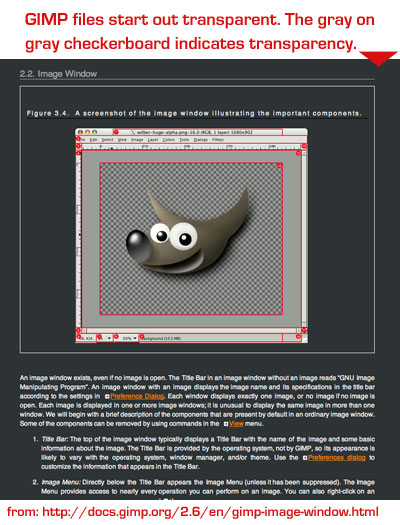Open the Filters menu in GIMP window
This screenshot has width=400, height=525.
pos(218,140)
